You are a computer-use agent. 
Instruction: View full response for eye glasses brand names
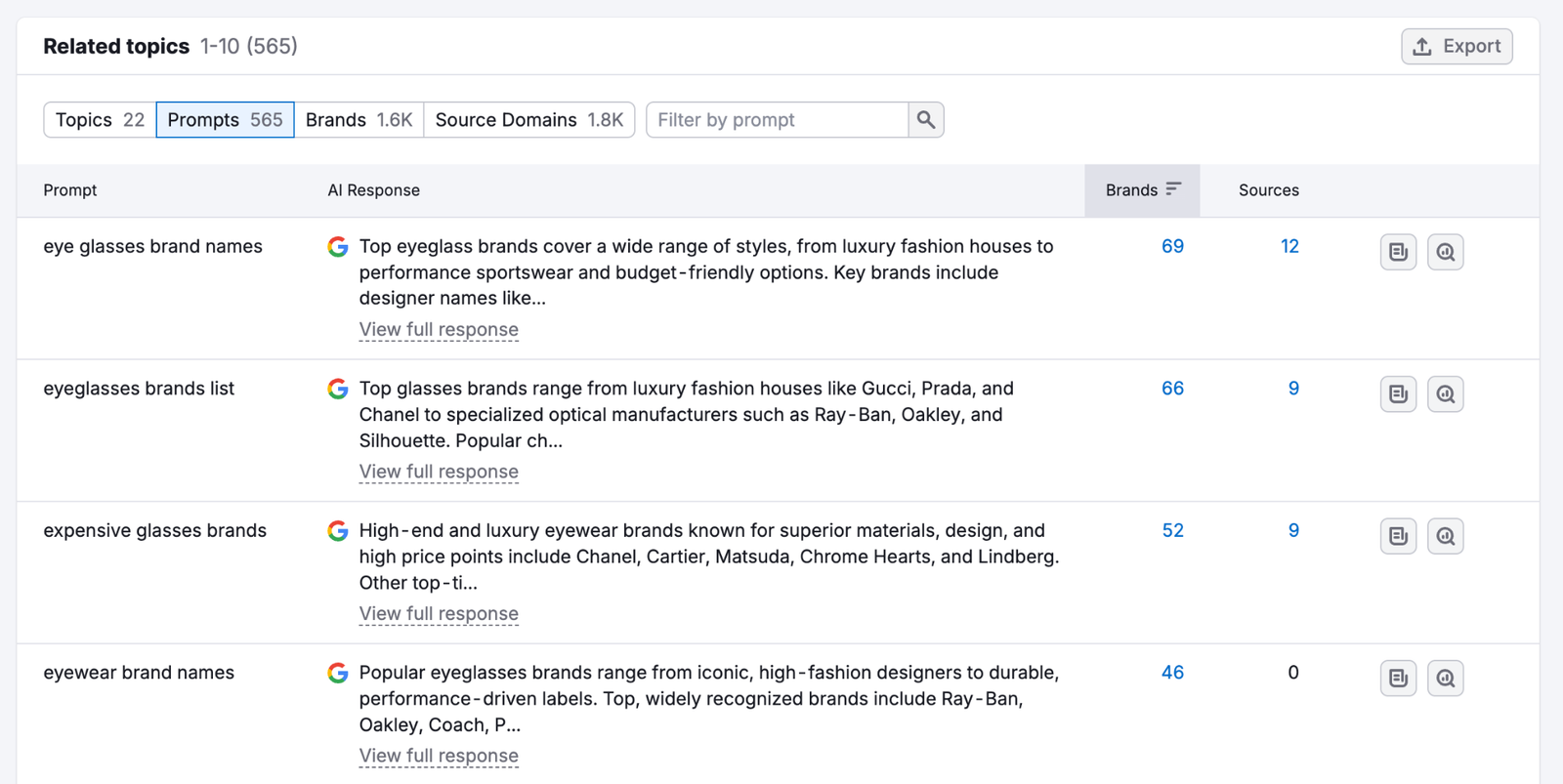click(439, 330)
